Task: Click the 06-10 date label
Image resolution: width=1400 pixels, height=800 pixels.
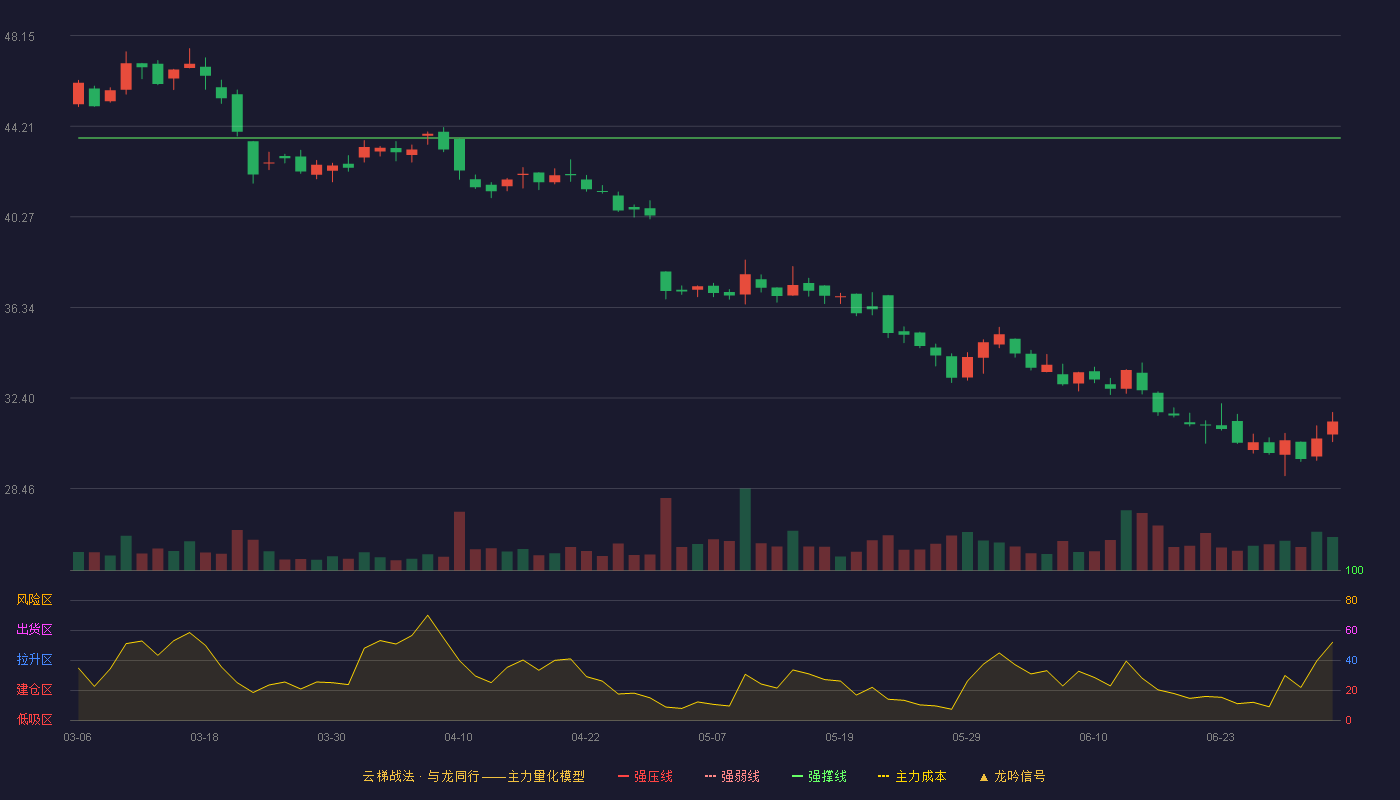Action: coord(1093,737)
